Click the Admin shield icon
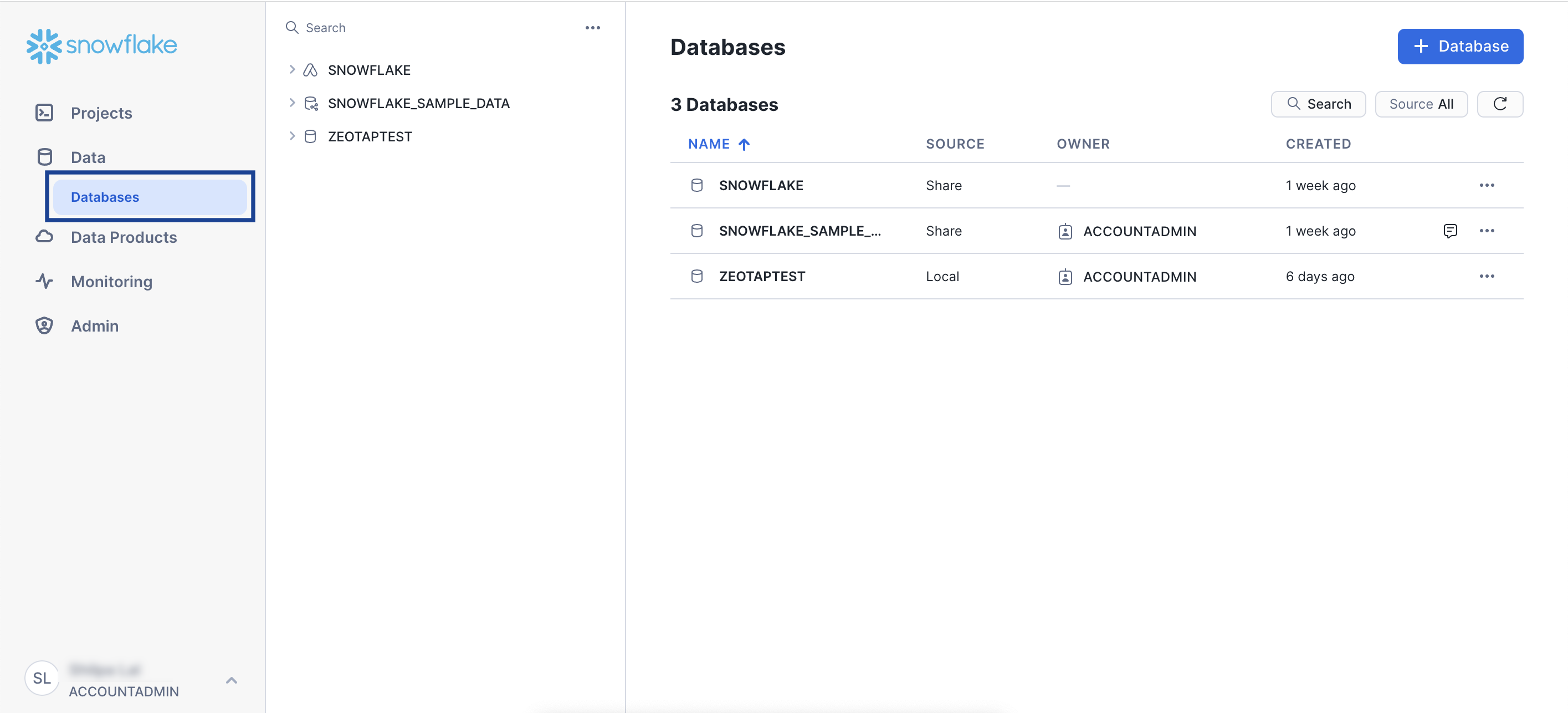1568x713 pixels. 44,326
